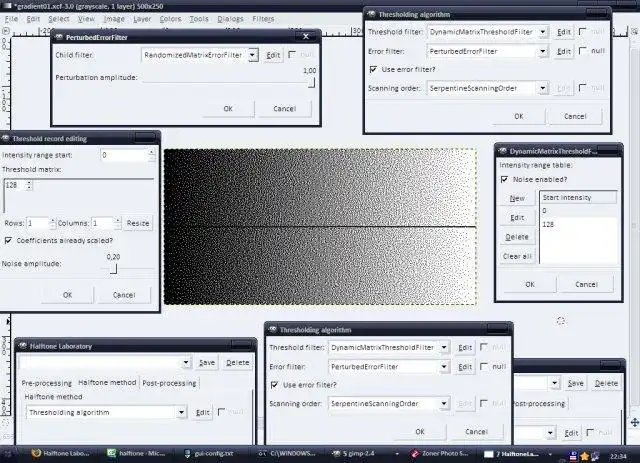This screenshot has height=463, width=640.
Task: Expand the Child filter dropdown in PerturbedErrorFilter
Action: pos(253,55)
